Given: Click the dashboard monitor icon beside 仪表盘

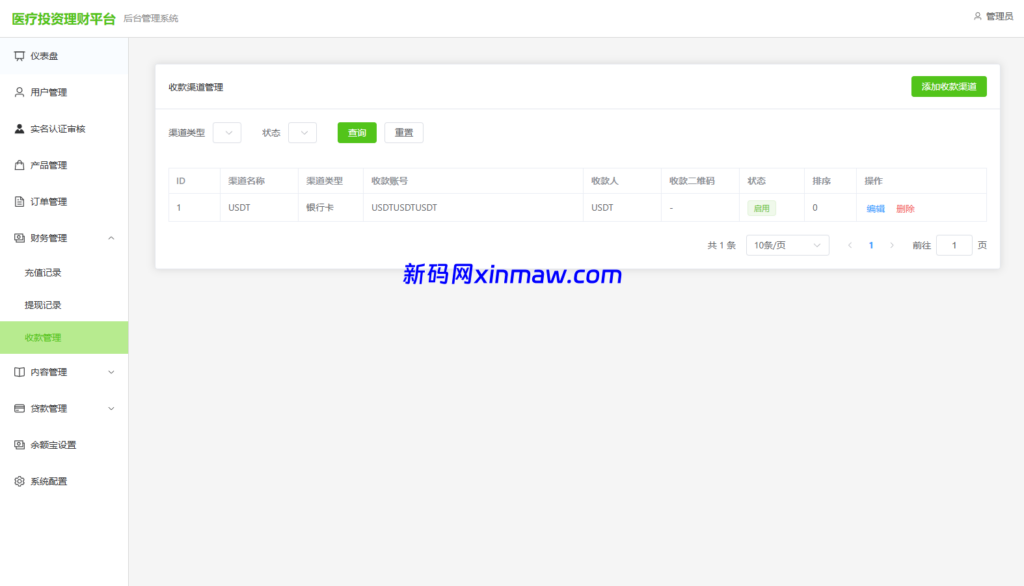Looking at the screenshot, I should [x=20, y=56].
